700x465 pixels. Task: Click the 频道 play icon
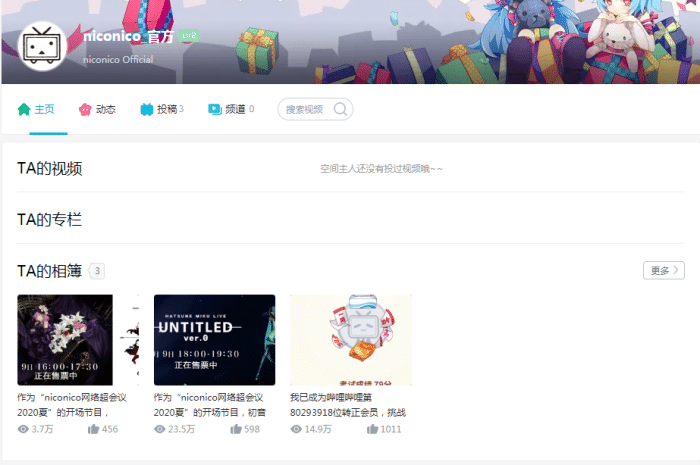click(x=215, y=109)
